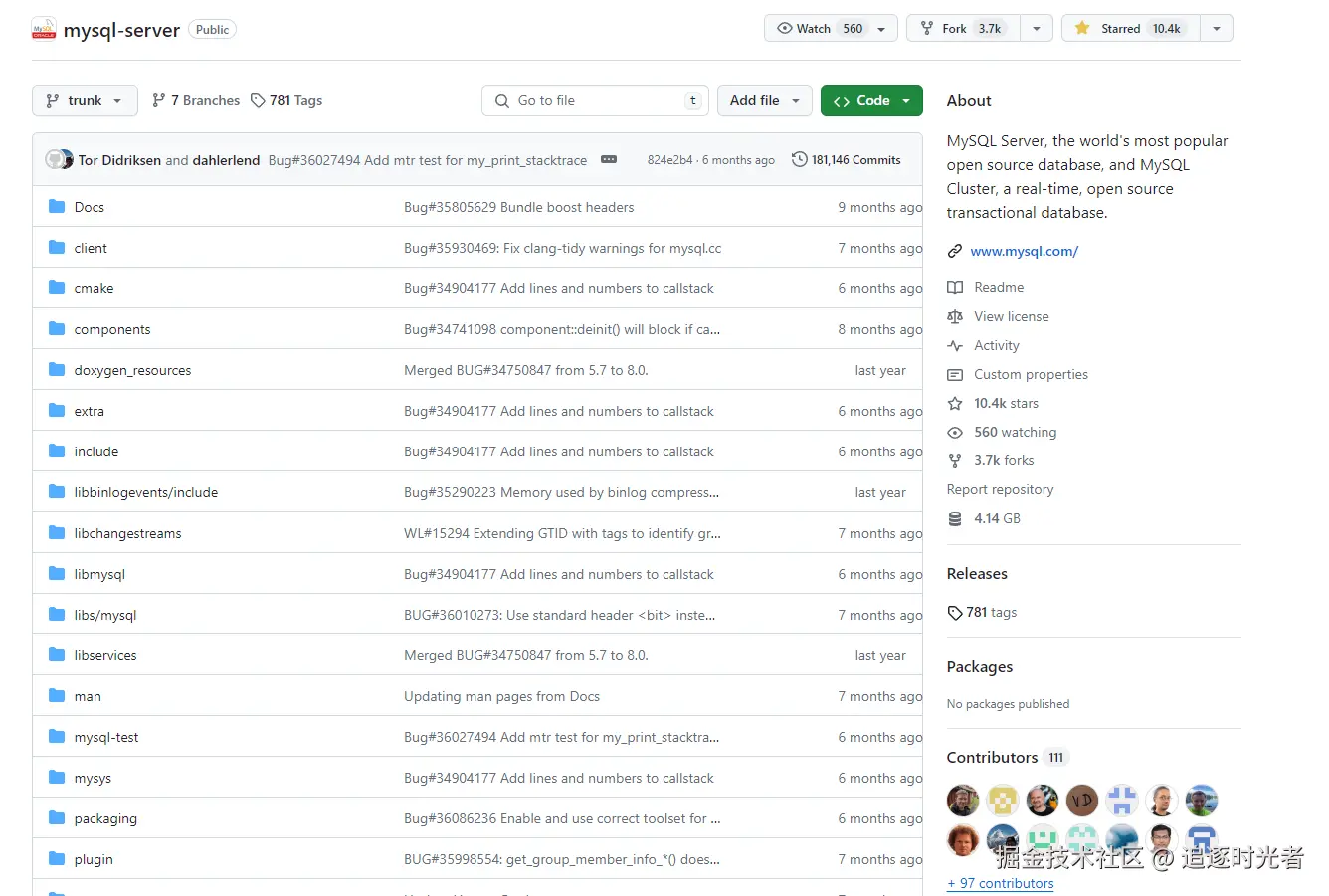Open the mysql-test directory name

click(x=106, y=737)
